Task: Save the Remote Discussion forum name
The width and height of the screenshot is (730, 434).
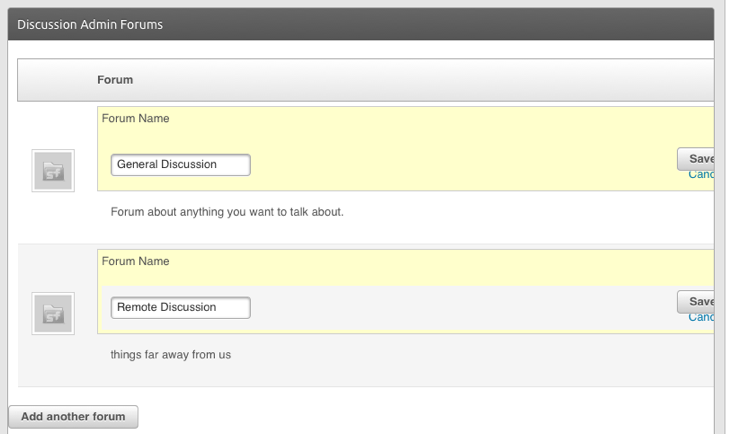Action: pos(698,301)
